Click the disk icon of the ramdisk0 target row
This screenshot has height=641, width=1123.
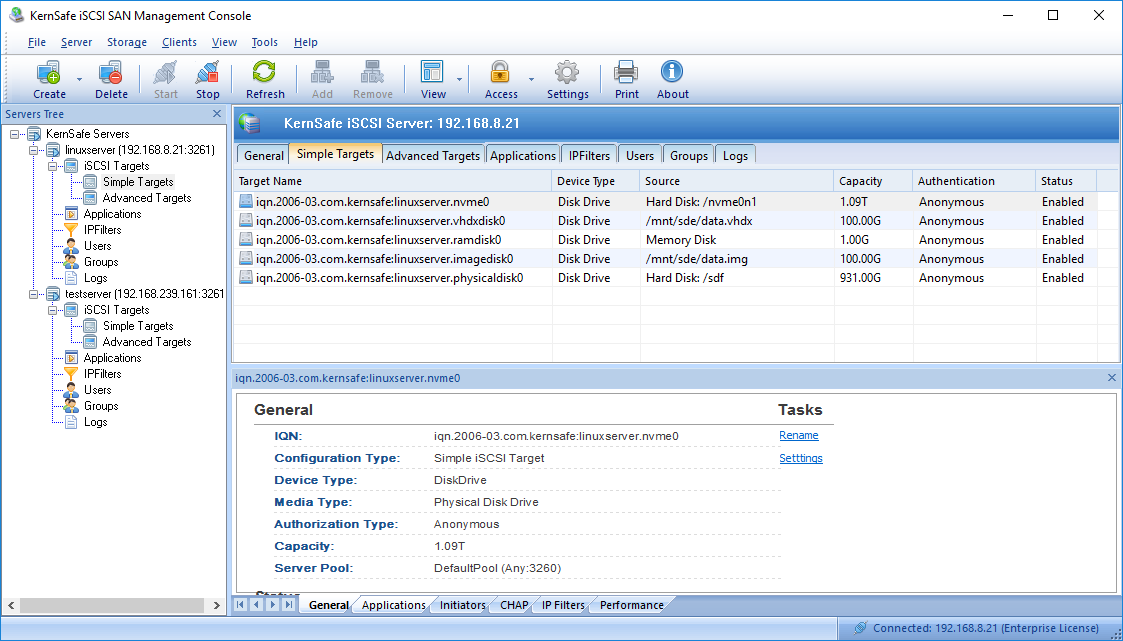click(246, 240)
